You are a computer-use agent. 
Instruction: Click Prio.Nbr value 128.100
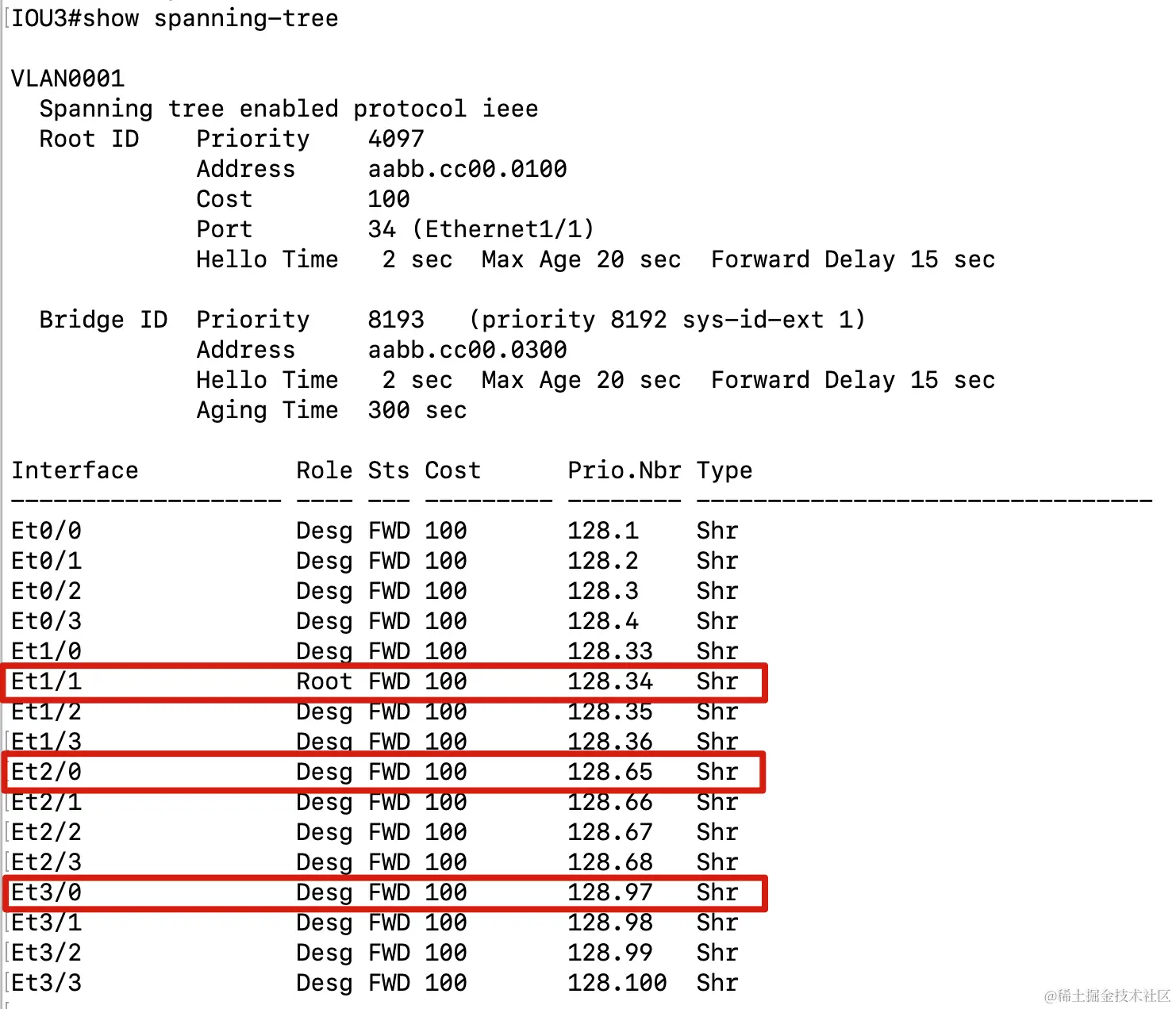[617, 983]
